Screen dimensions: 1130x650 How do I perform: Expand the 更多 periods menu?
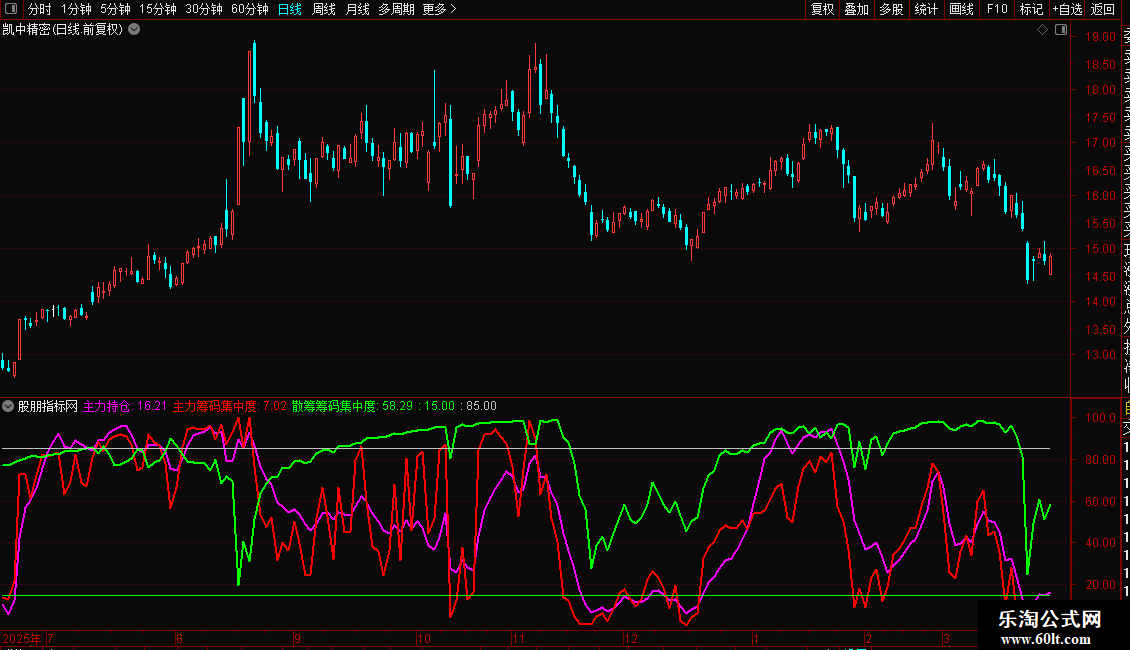coord(440,9)
